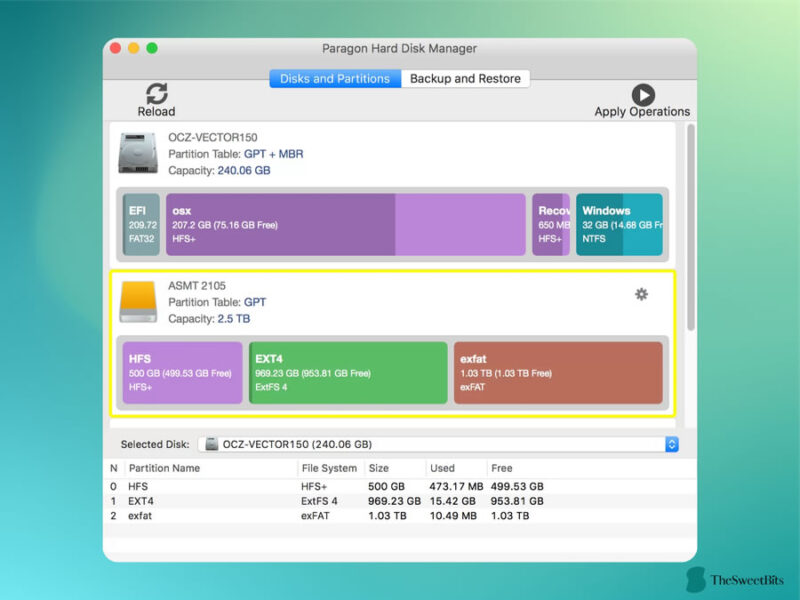This screenshot has height=600, width=800.
Task: Select the OCZ-VECTOR150 drive icon
Action: (x=137, y=152)
